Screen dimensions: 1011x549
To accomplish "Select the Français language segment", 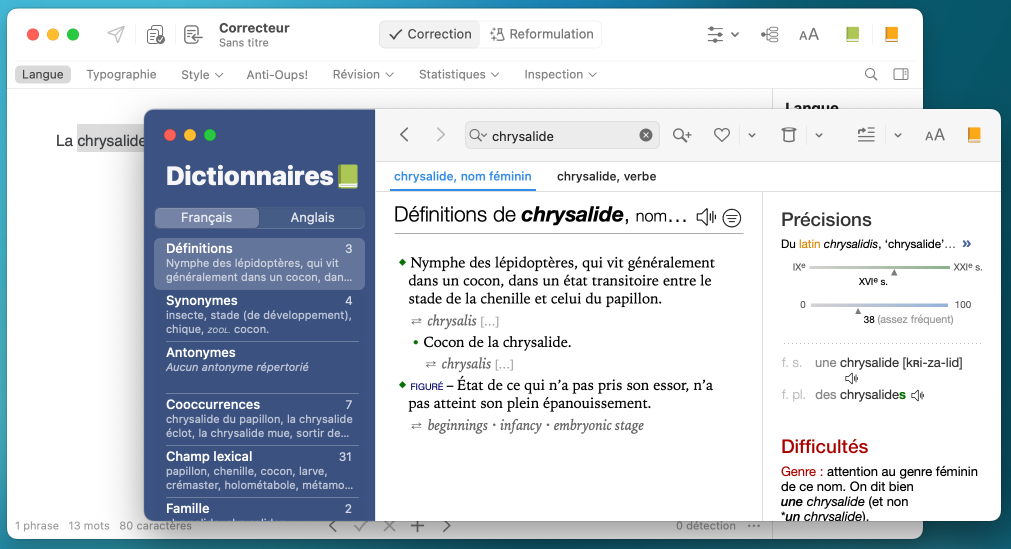I will click(x=206, y=218).
